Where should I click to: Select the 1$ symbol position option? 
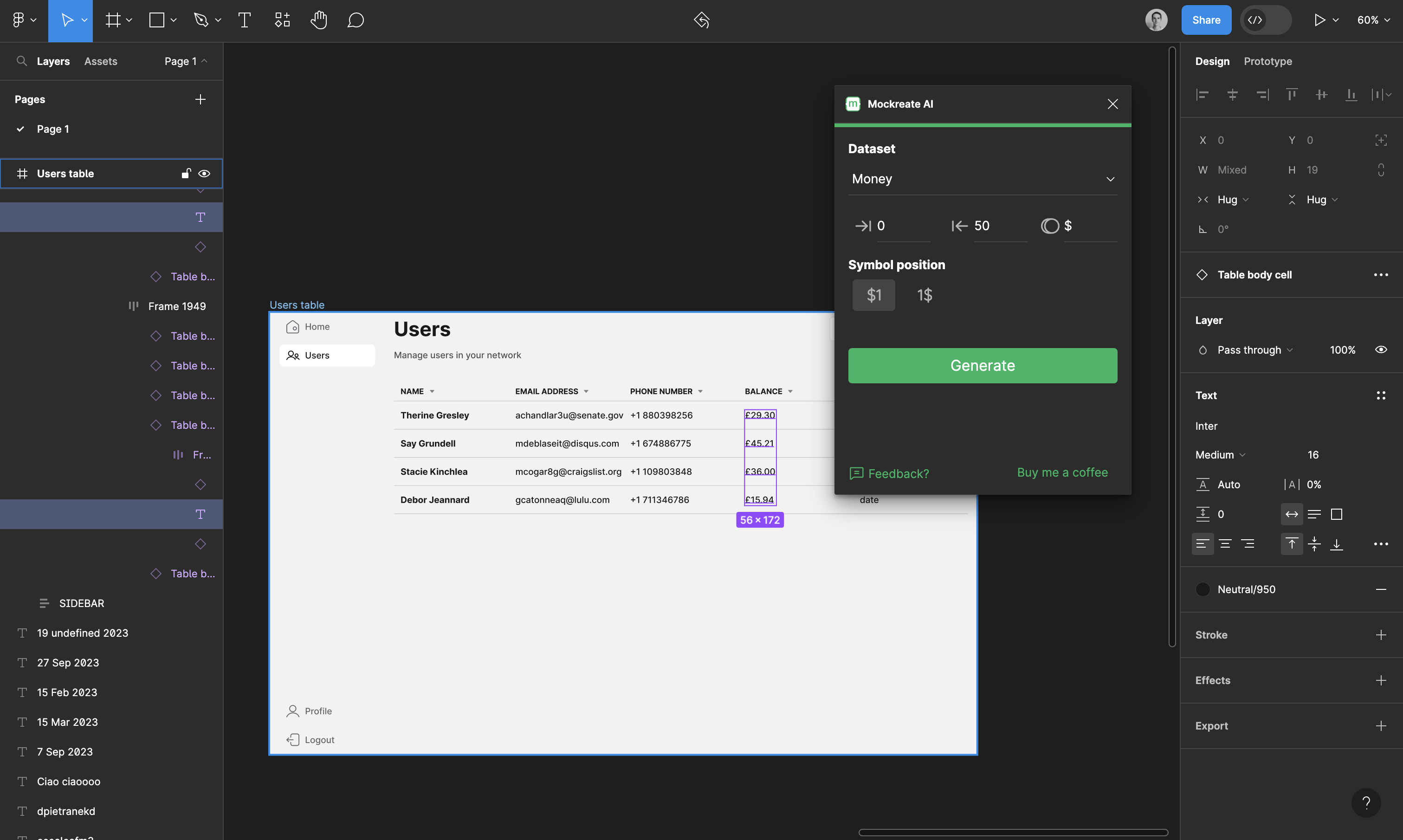click(924, 295)
